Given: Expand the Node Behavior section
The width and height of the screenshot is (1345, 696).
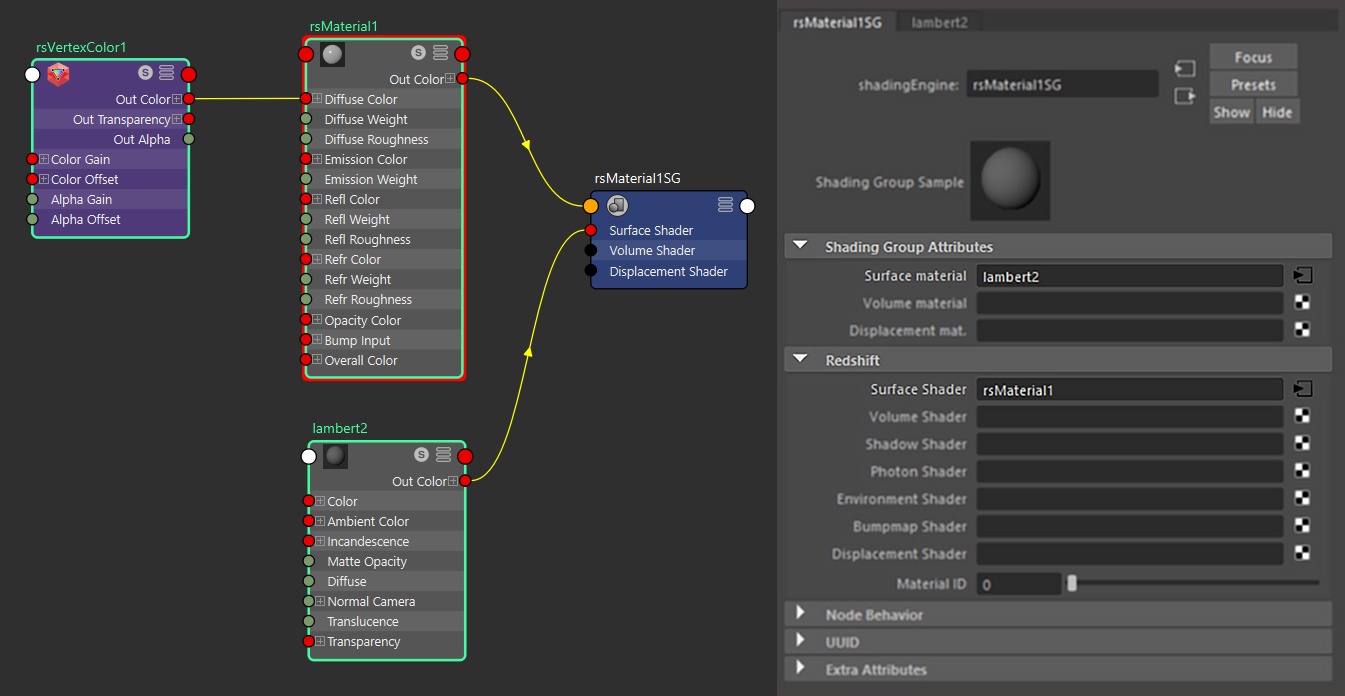Looking at the screenshot, I should click(801, 614).
